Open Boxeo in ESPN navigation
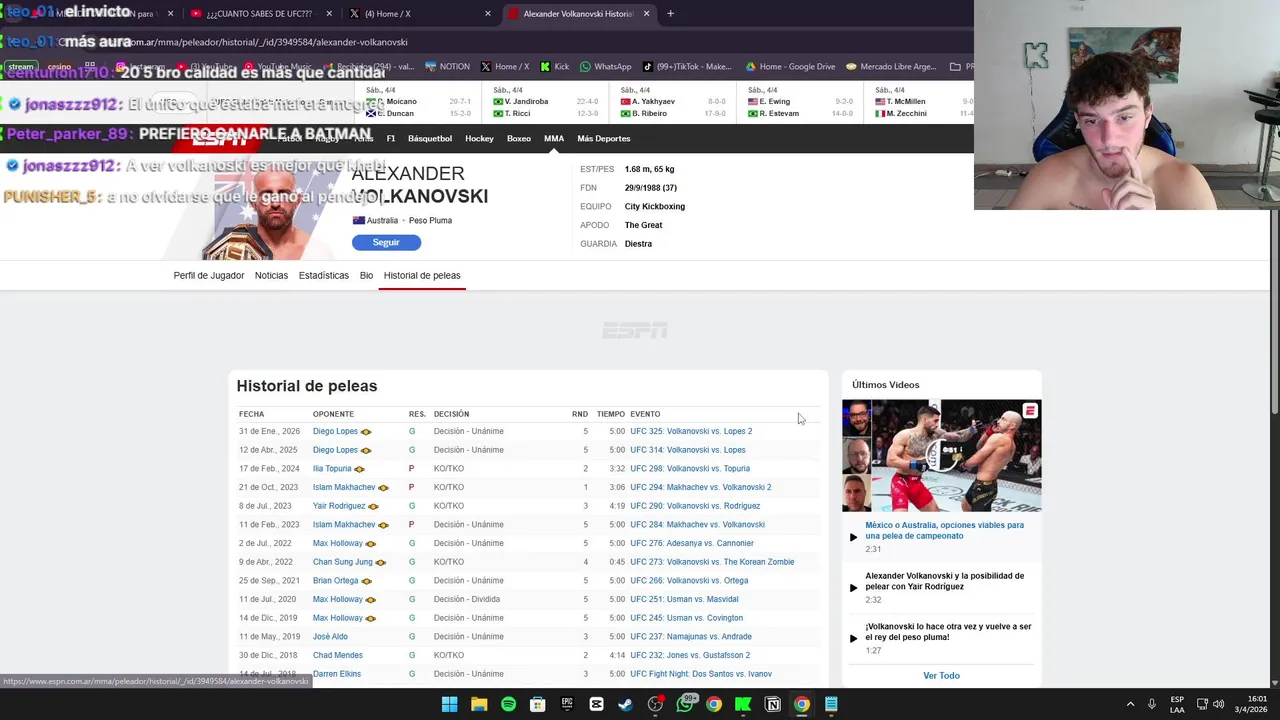 (518, 138)
